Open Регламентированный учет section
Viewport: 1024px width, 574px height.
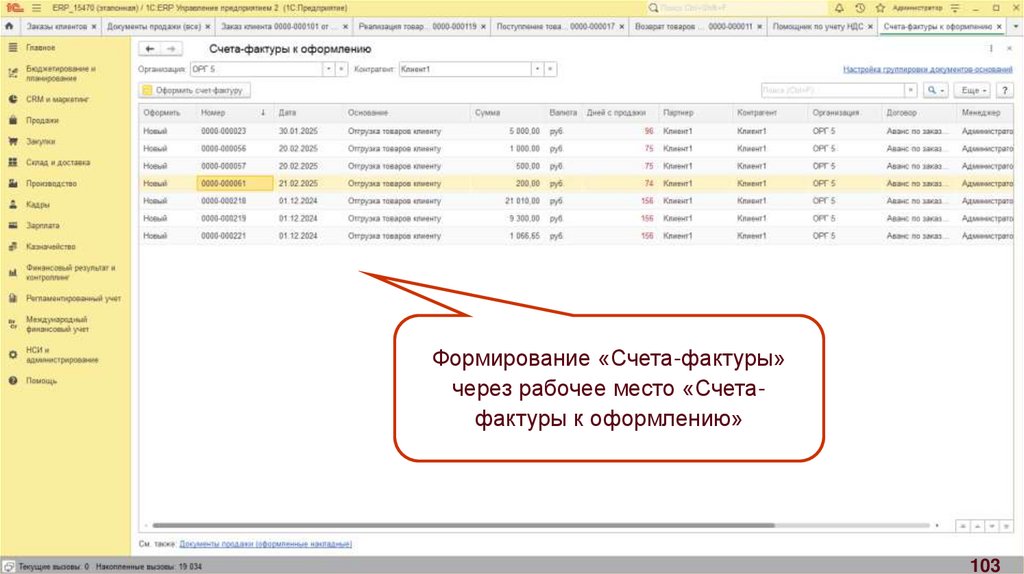tap(73, 298)
